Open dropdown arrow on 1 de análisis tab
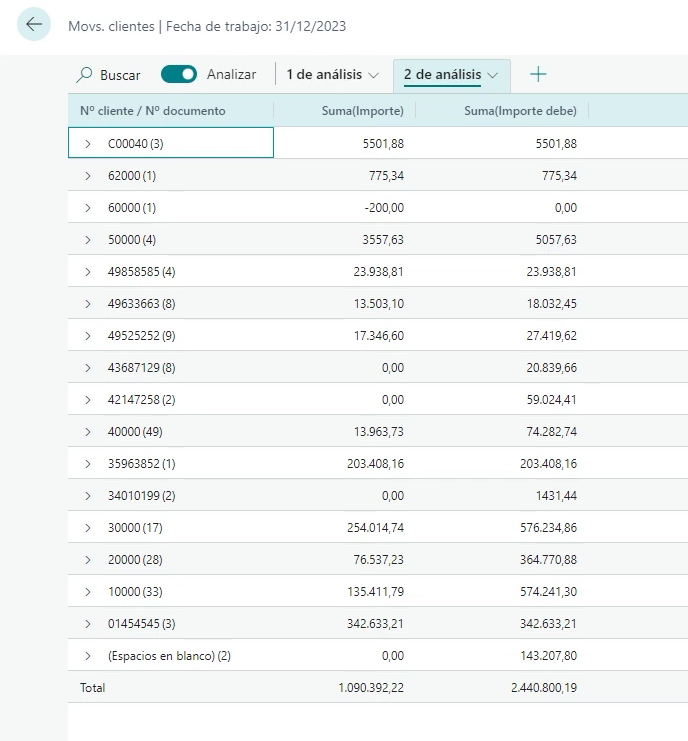 pos(373,75)
